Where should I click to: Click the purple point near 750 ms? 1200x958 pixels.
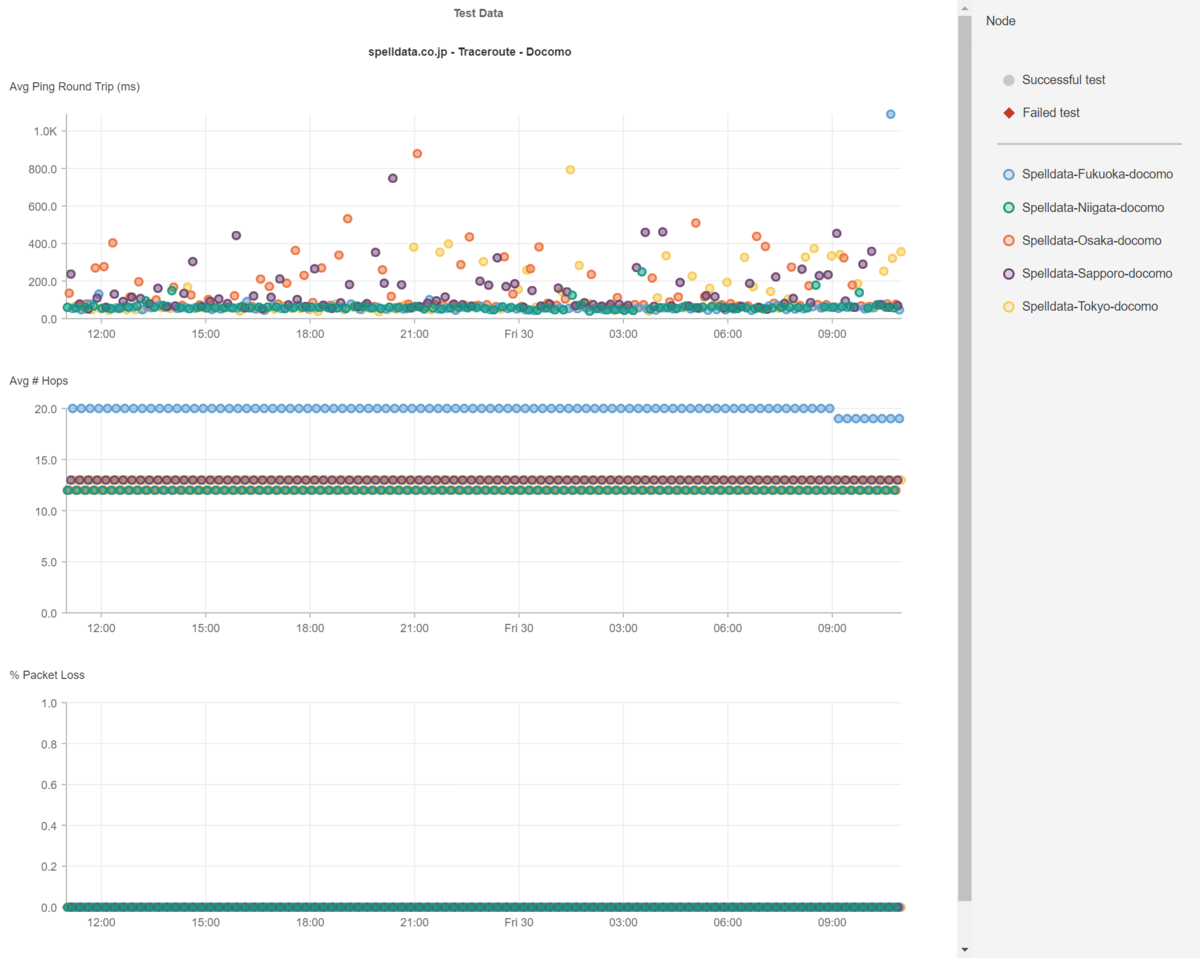[x=393, y=178]
